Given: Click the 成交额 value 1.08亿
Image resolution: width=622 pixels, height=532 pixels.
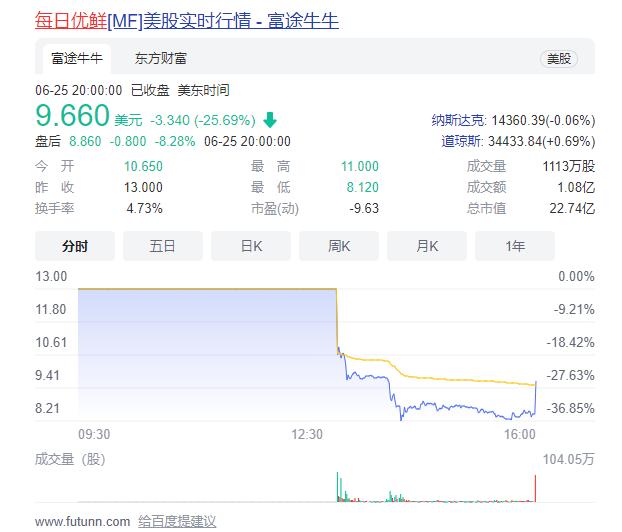Looking at the screenshot, I should tap(576, 187).
